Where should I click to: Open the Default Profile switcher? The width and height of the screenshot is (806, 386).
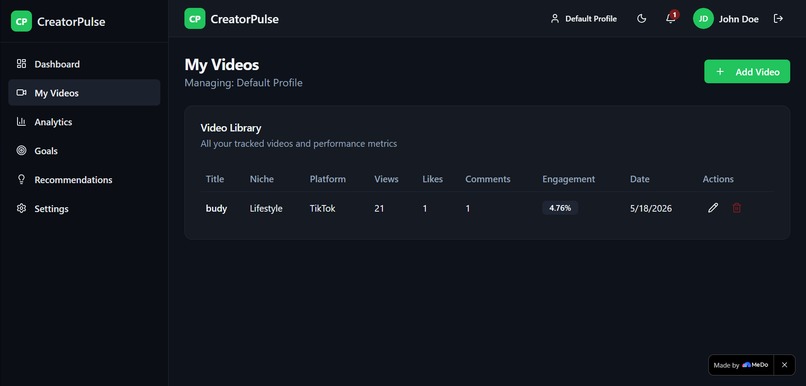[583, 19]
